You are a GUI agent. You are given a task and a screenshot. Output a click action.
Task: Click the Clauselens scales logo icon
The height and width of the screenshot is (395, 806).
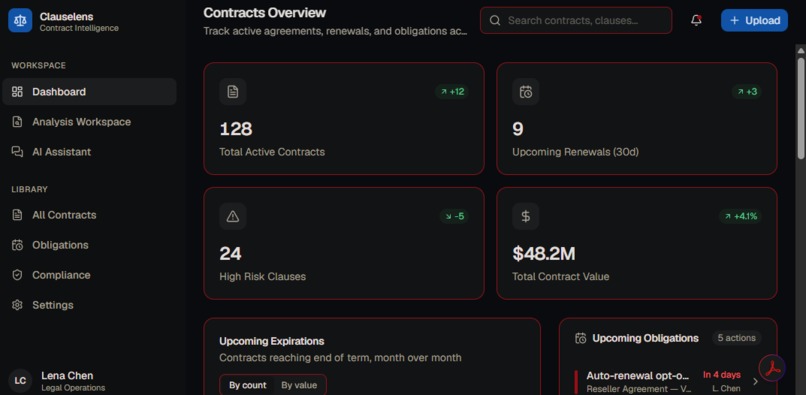pos(20,21)
